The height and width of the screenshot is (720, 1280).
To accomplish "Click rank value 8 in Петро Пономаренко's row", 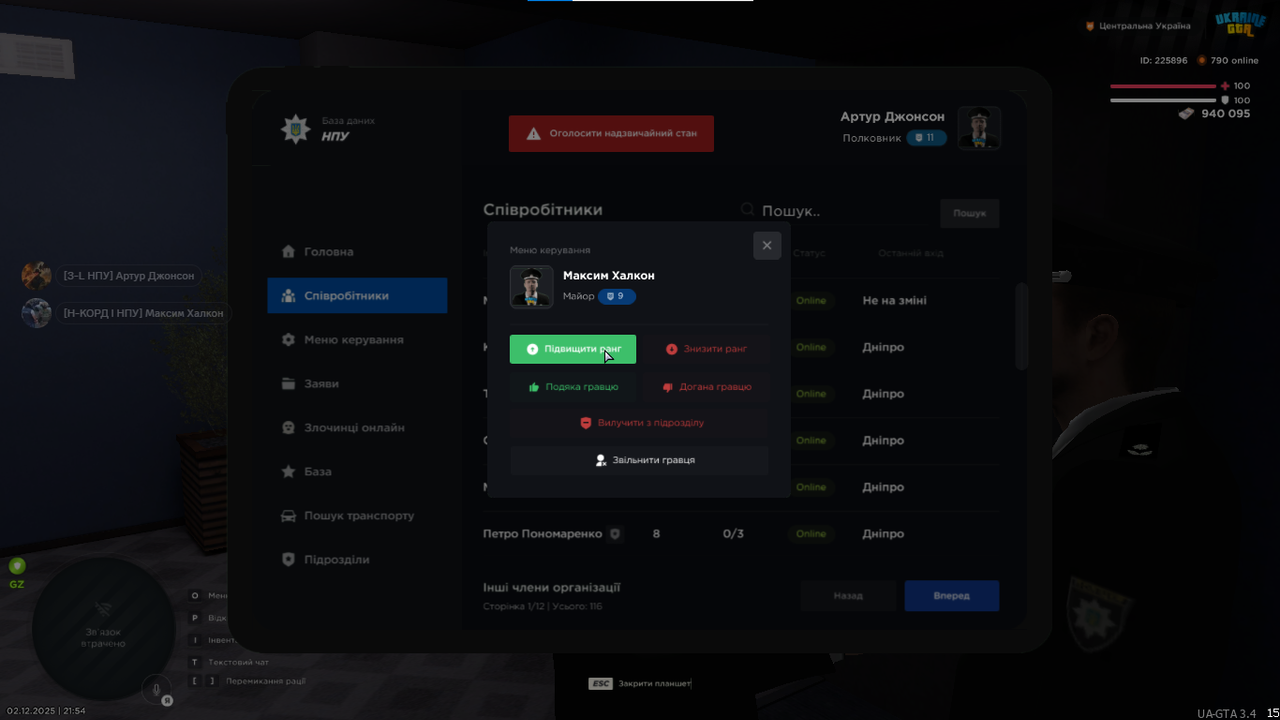I will click(x=656, y=534).
